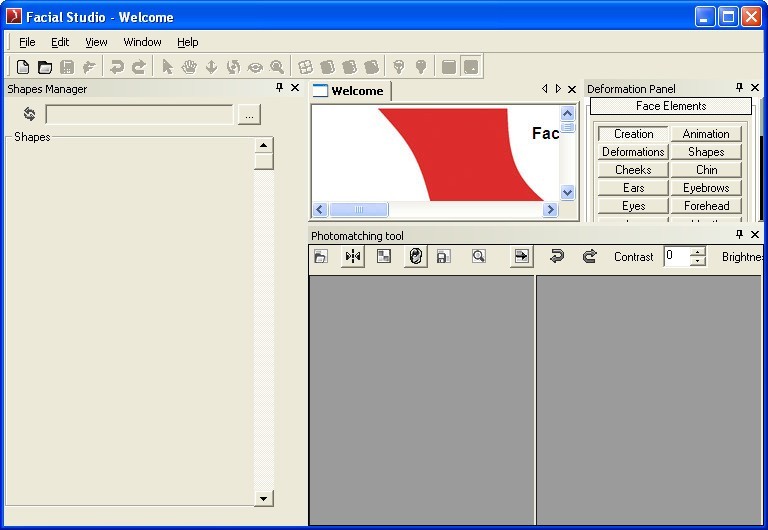Refresh the Shapes Manager list

pyautogui.click(x=29, y=114)
